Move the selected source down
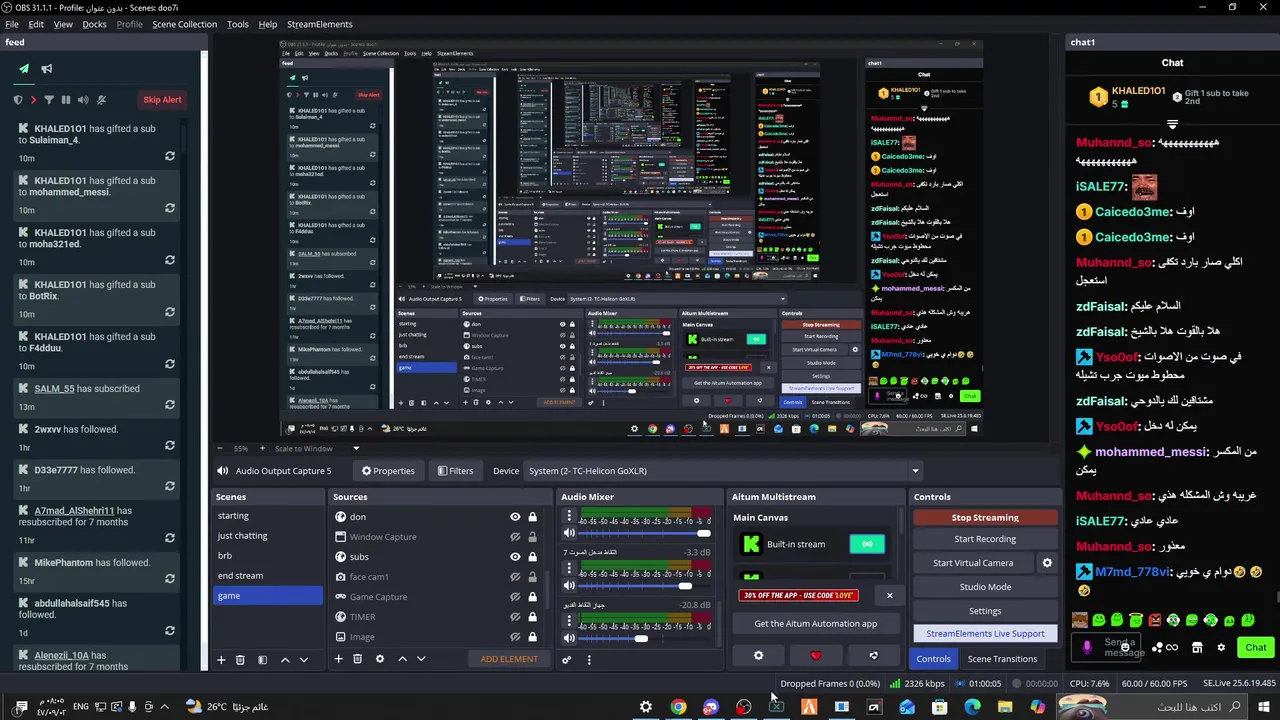 click(x=421, y=659)
